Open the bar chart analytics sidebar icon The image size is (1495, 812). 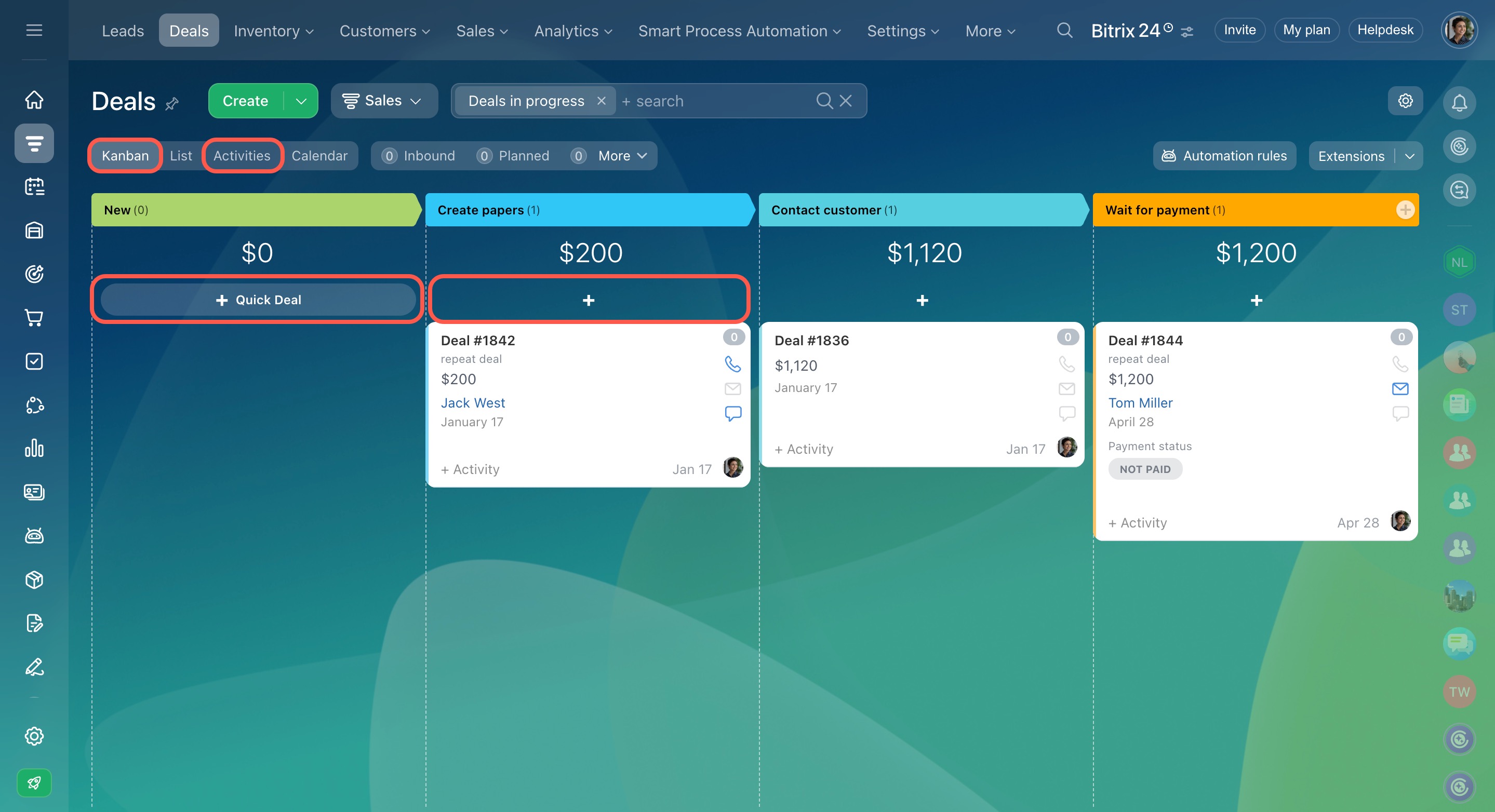34,449
